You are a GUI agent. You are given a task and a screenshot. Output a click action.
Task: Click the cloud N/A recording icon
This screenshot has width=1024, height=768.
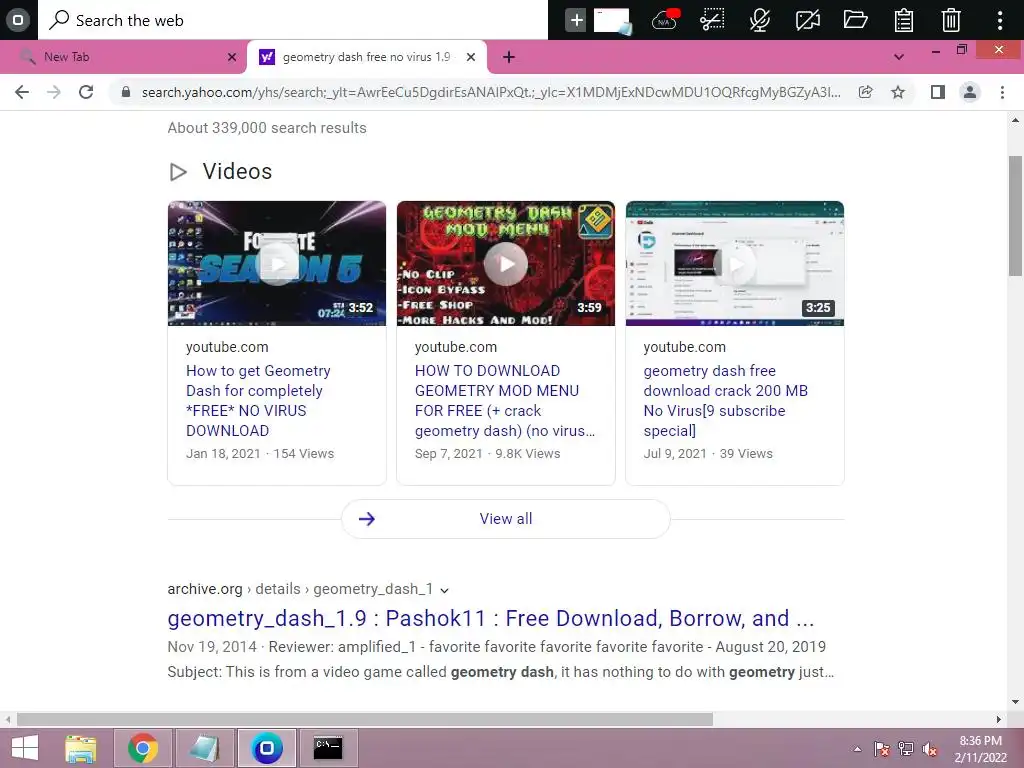[x=665, y=20]
